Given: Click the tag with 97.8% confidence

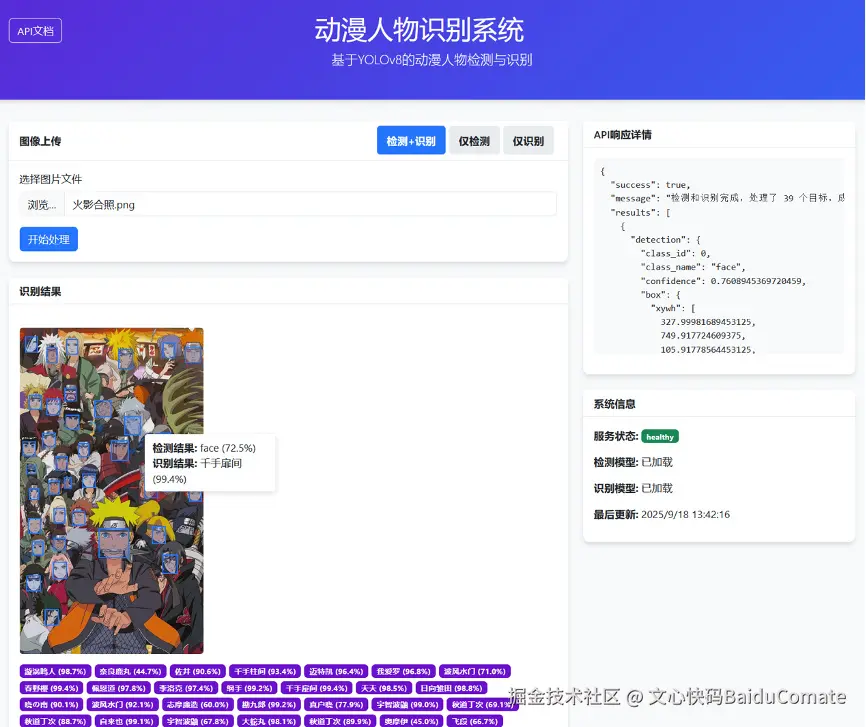Looking at the screenshot, I should click(119, 688).
